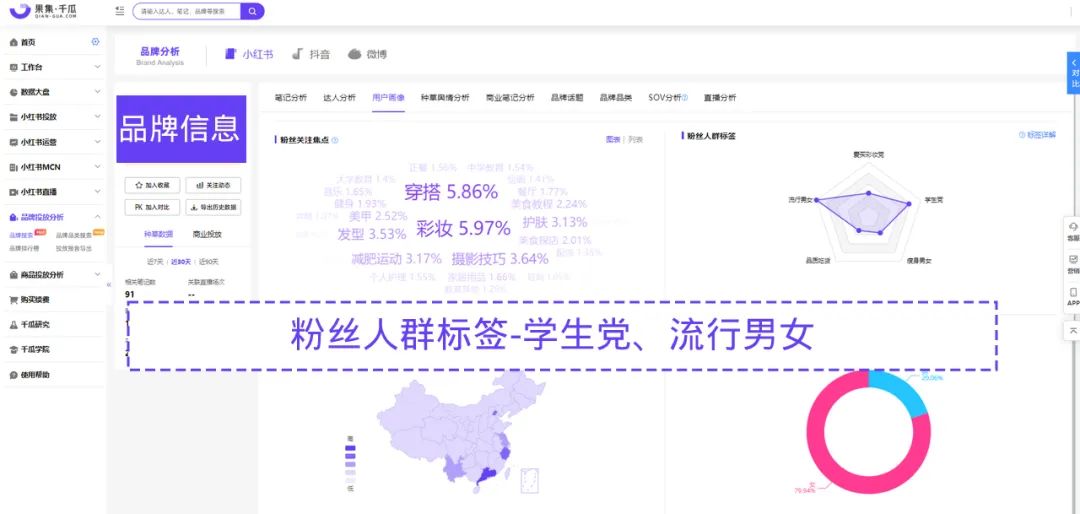
Task: Click the purple search magnifier button
Action: (253, 11)
